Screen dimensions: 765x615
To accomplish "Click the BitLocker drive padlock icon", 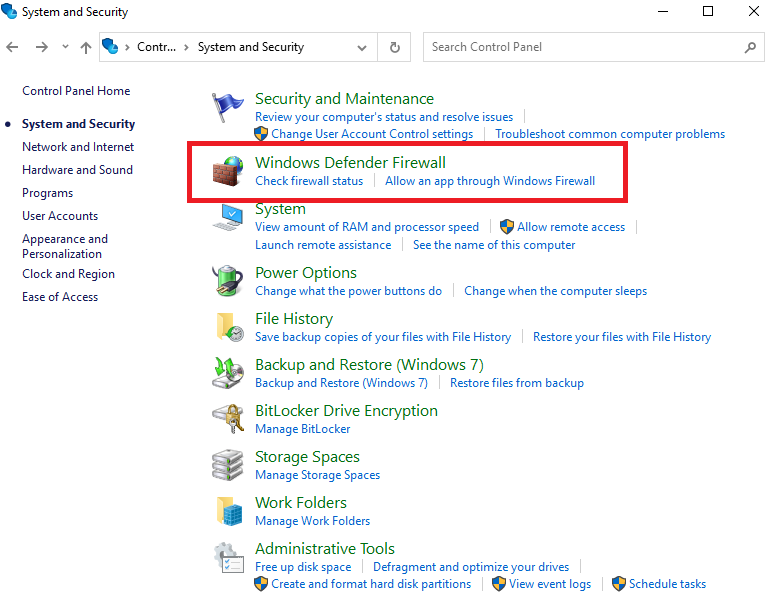I will coord(228,418).
